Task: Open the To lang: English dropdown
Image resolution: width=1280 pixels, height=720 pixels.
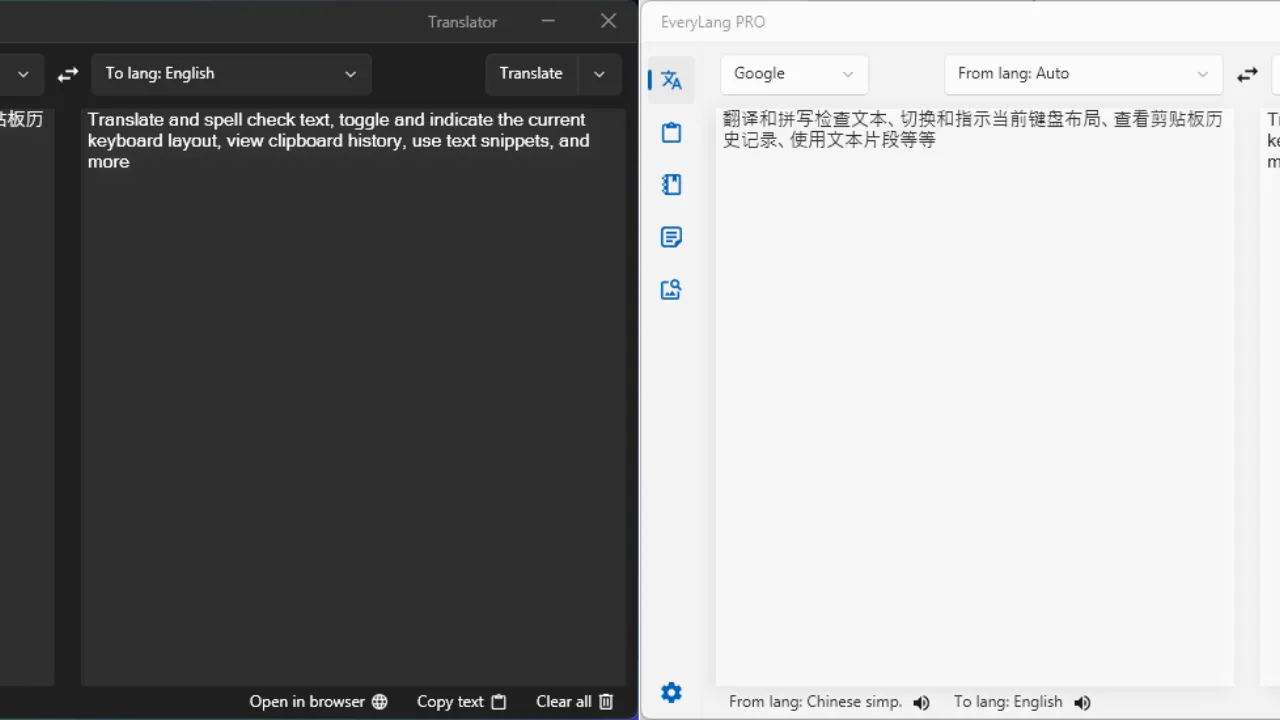Action: [x=231, y=74]
